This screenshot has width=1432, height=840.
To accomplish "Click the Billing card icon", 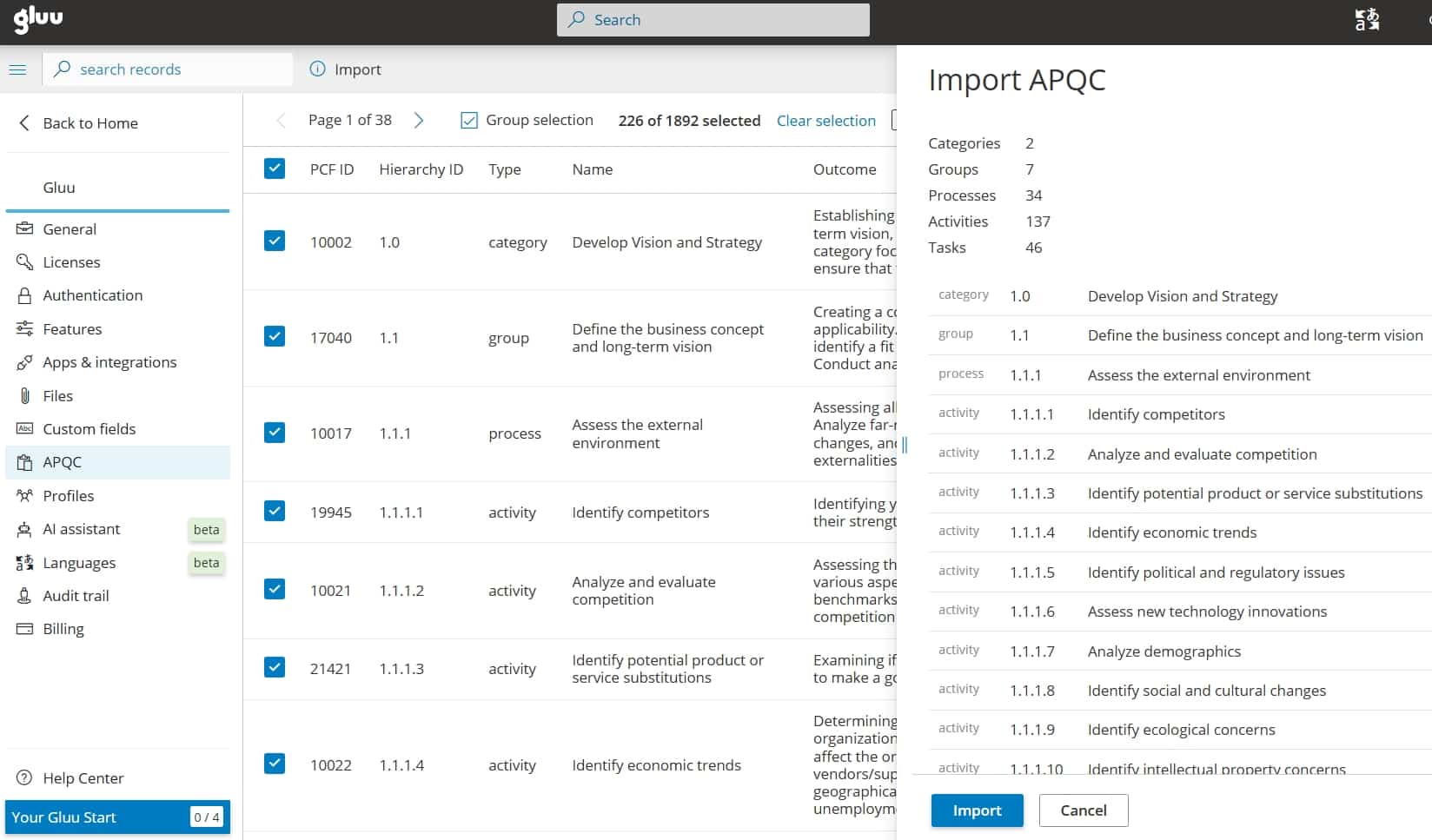I will [x=24, y=629].
